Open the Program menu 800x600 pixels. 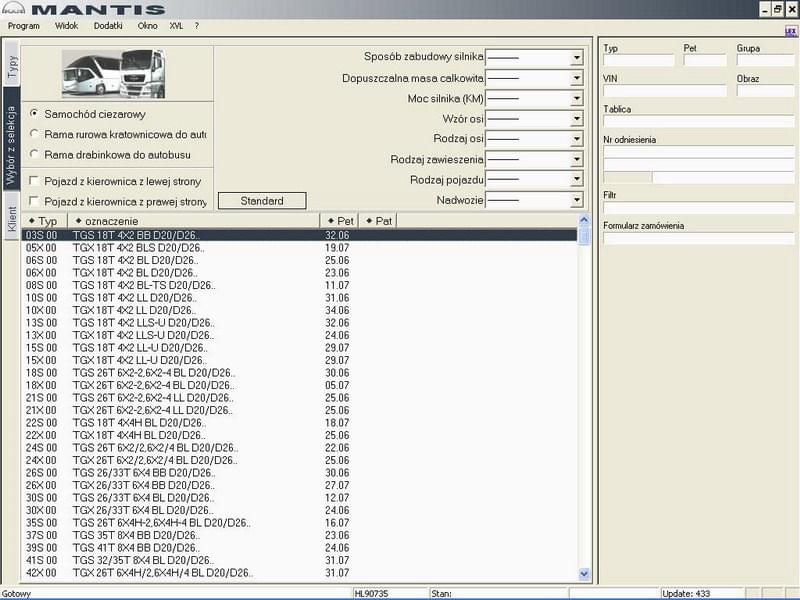tap(23, 26)
